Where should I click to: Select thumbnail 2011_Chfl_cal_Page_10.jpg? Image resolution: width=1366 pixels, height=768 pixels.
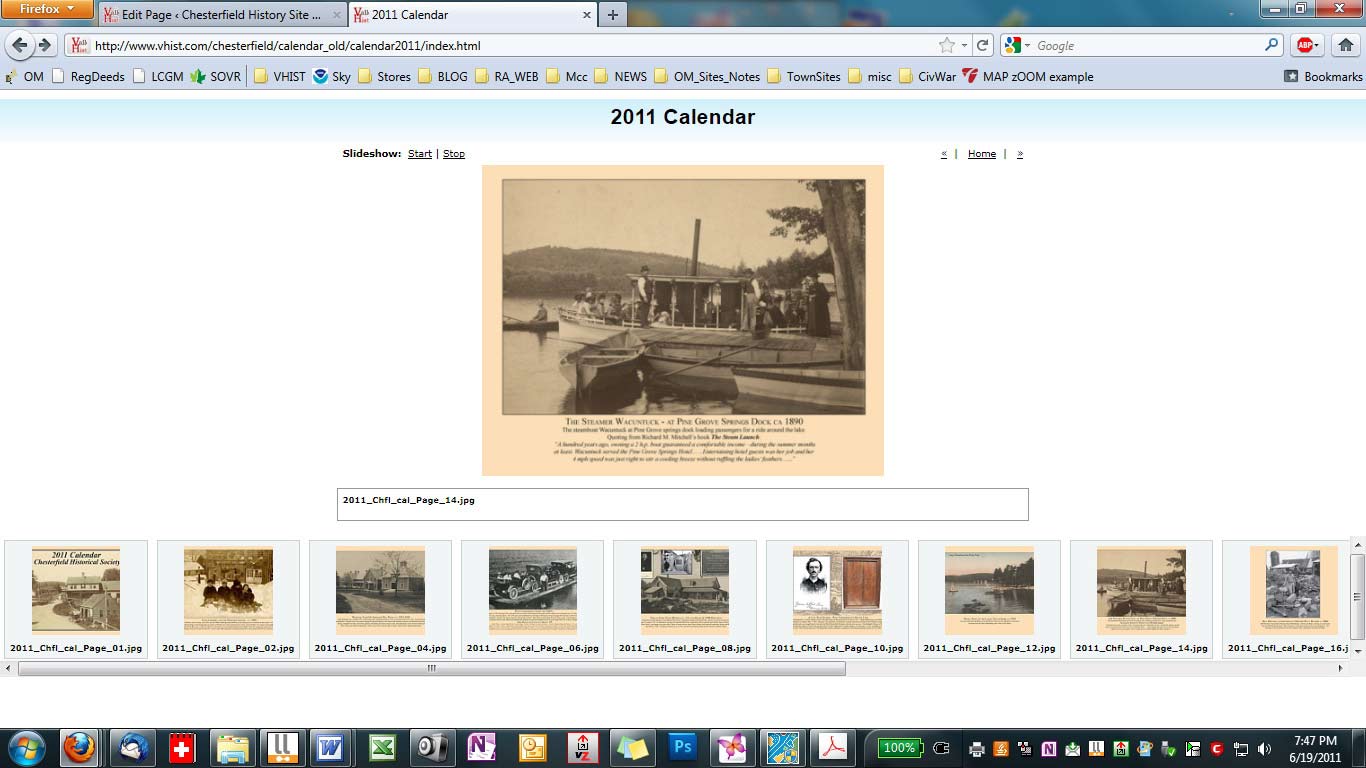pyautogui.click(x=837, y=599)
